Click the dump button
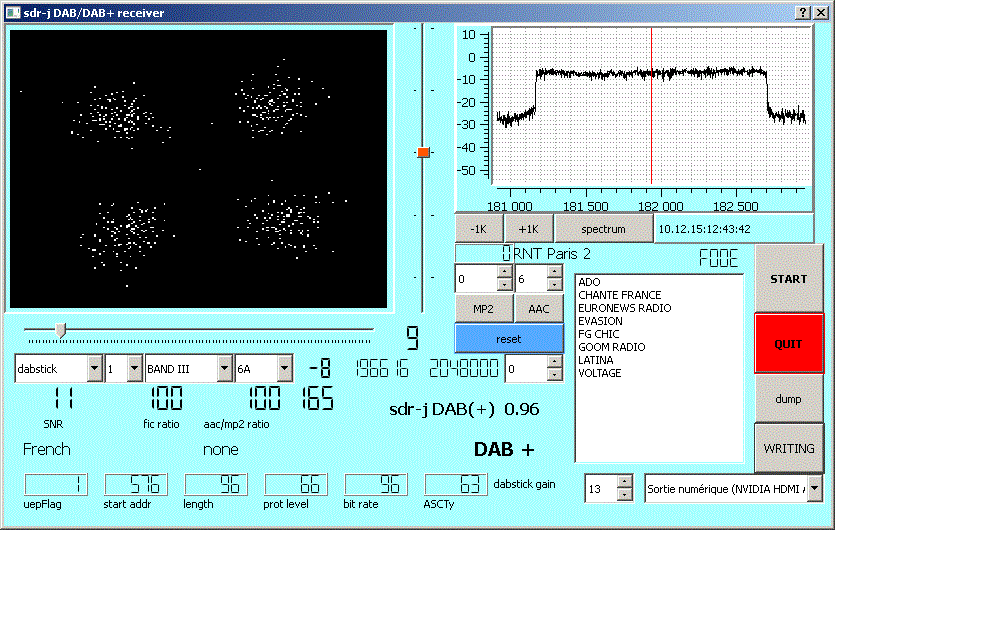Viewport: 1008px width, 630px height. pos(788,399)
